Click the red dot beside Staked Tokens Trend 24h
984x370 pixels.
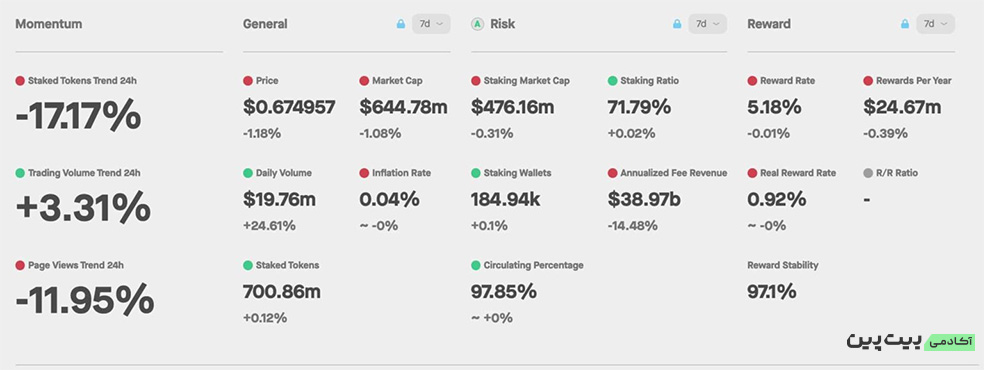click(20, 81)
